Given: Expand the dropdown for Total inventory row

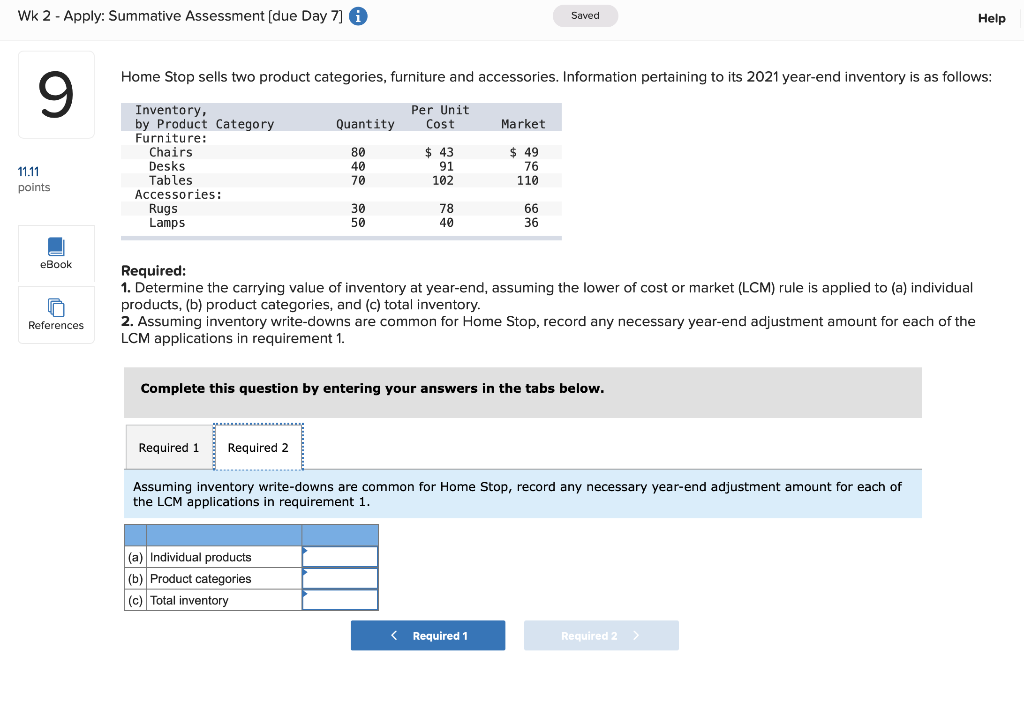Looking at the screenshot, I should coord(306,599).
